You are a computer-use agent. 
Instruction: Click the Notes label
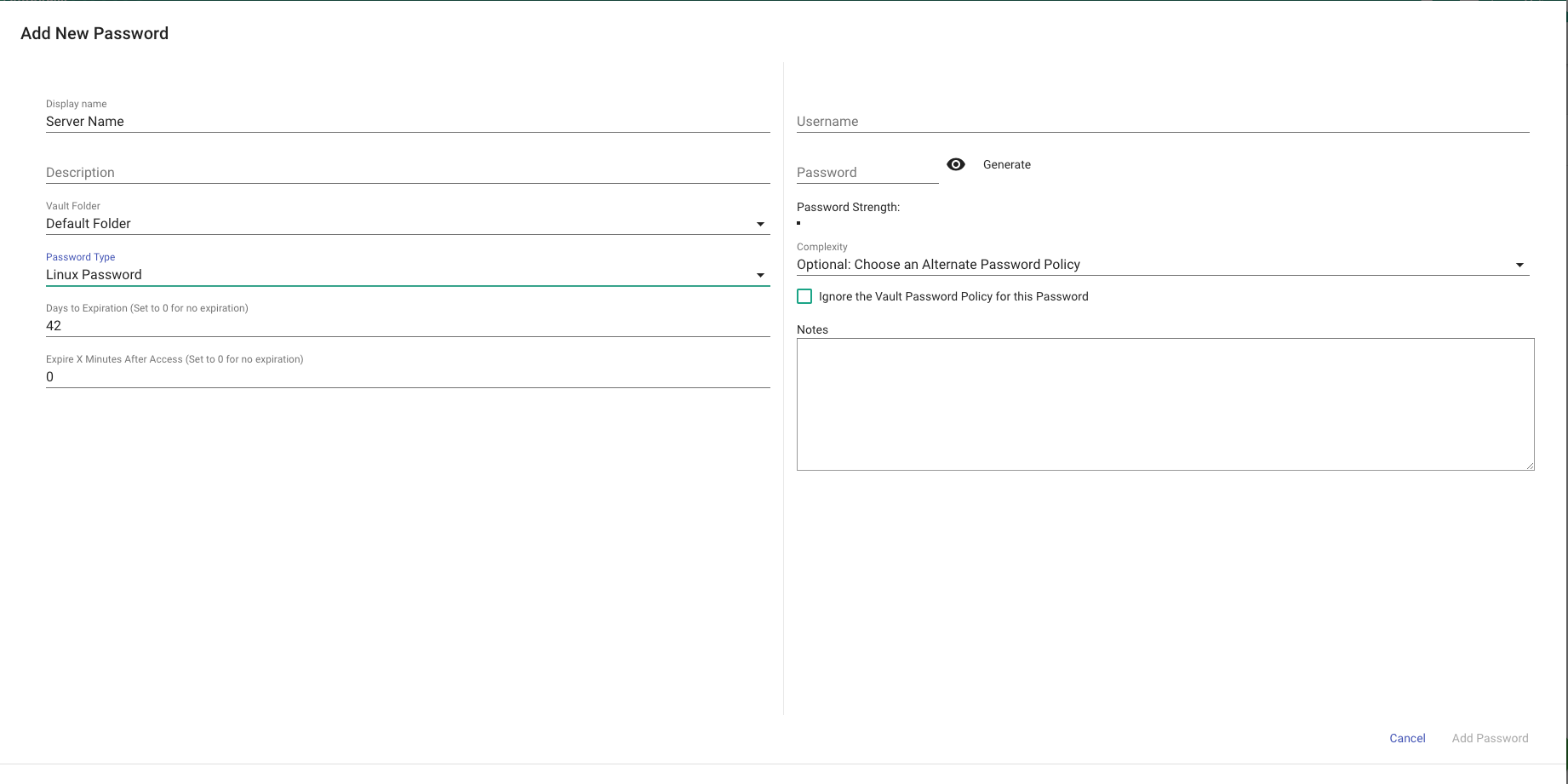coord(812,329)
